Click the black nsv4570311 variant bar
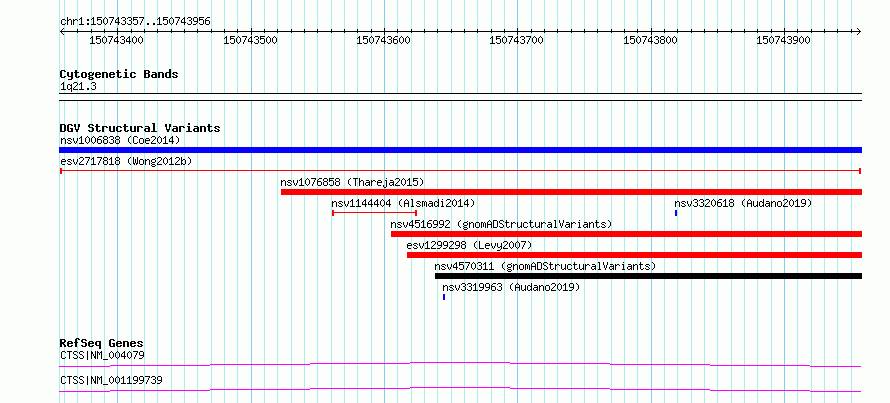Screen dimensions: 890x403 pos(648,276)
